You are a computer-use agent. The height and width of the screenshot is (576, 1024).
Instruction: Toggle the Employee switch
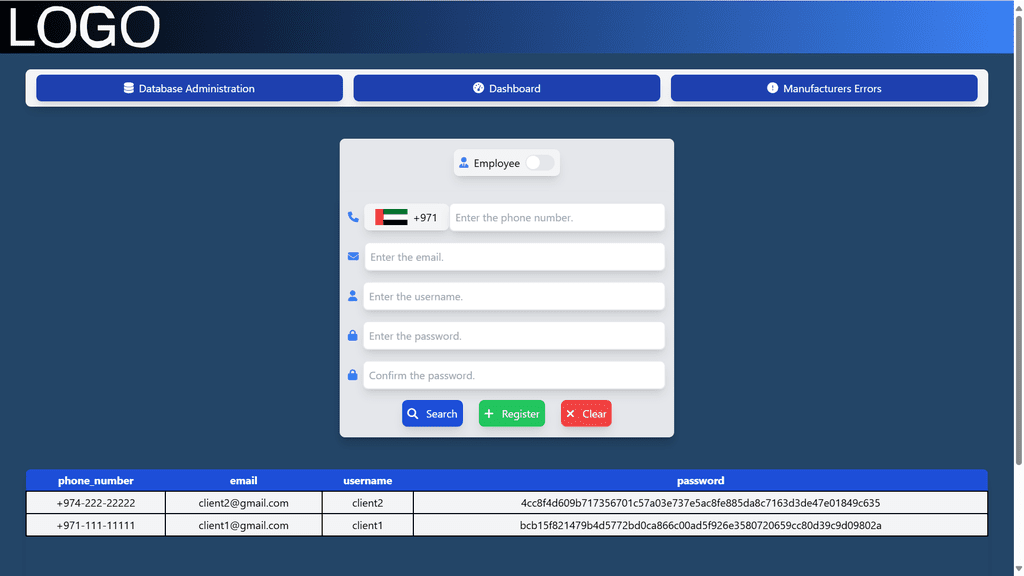click(540, 163)
